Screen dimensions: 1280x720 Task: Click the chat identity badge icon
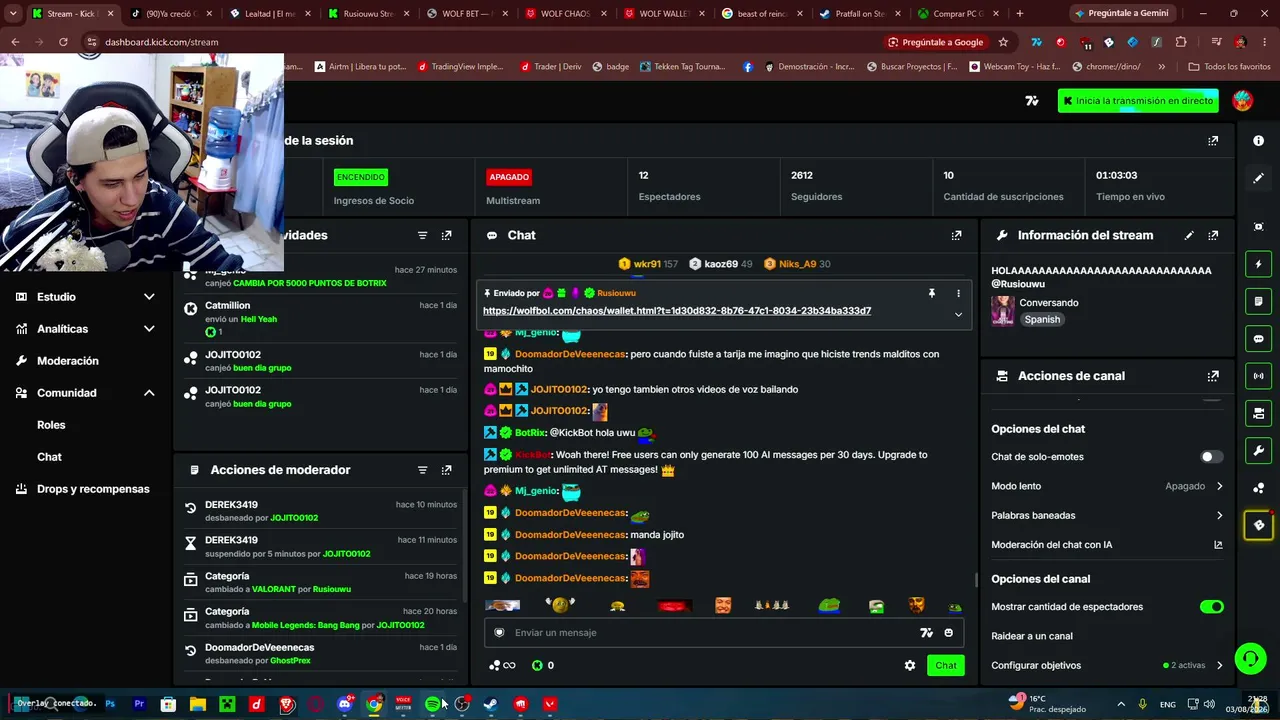click(x=500, y=632)
